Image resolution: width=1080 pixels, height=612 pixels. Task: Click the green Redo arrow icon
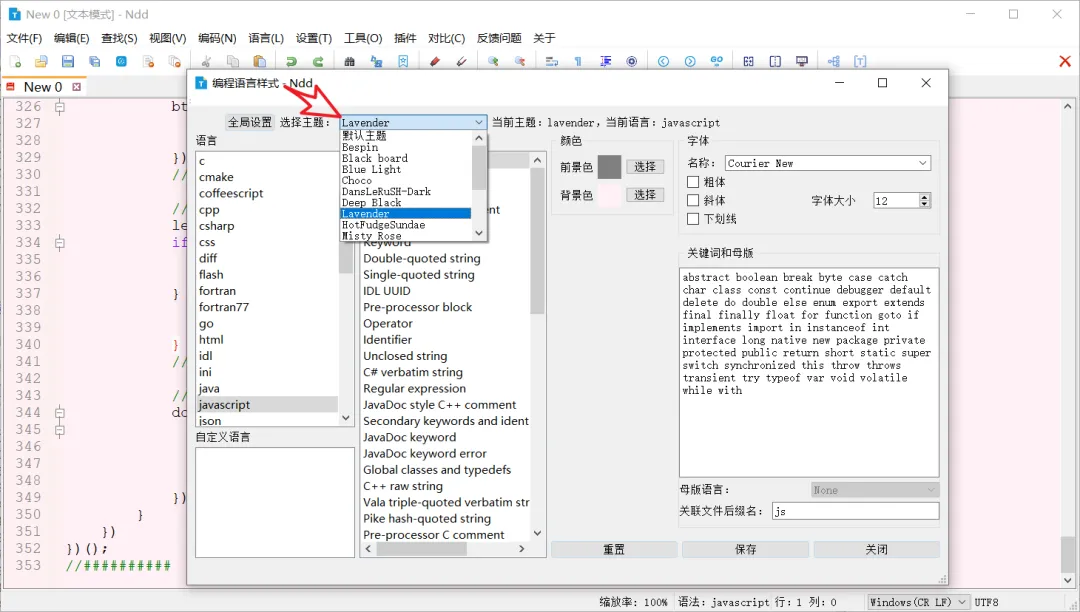click(318, 61)
